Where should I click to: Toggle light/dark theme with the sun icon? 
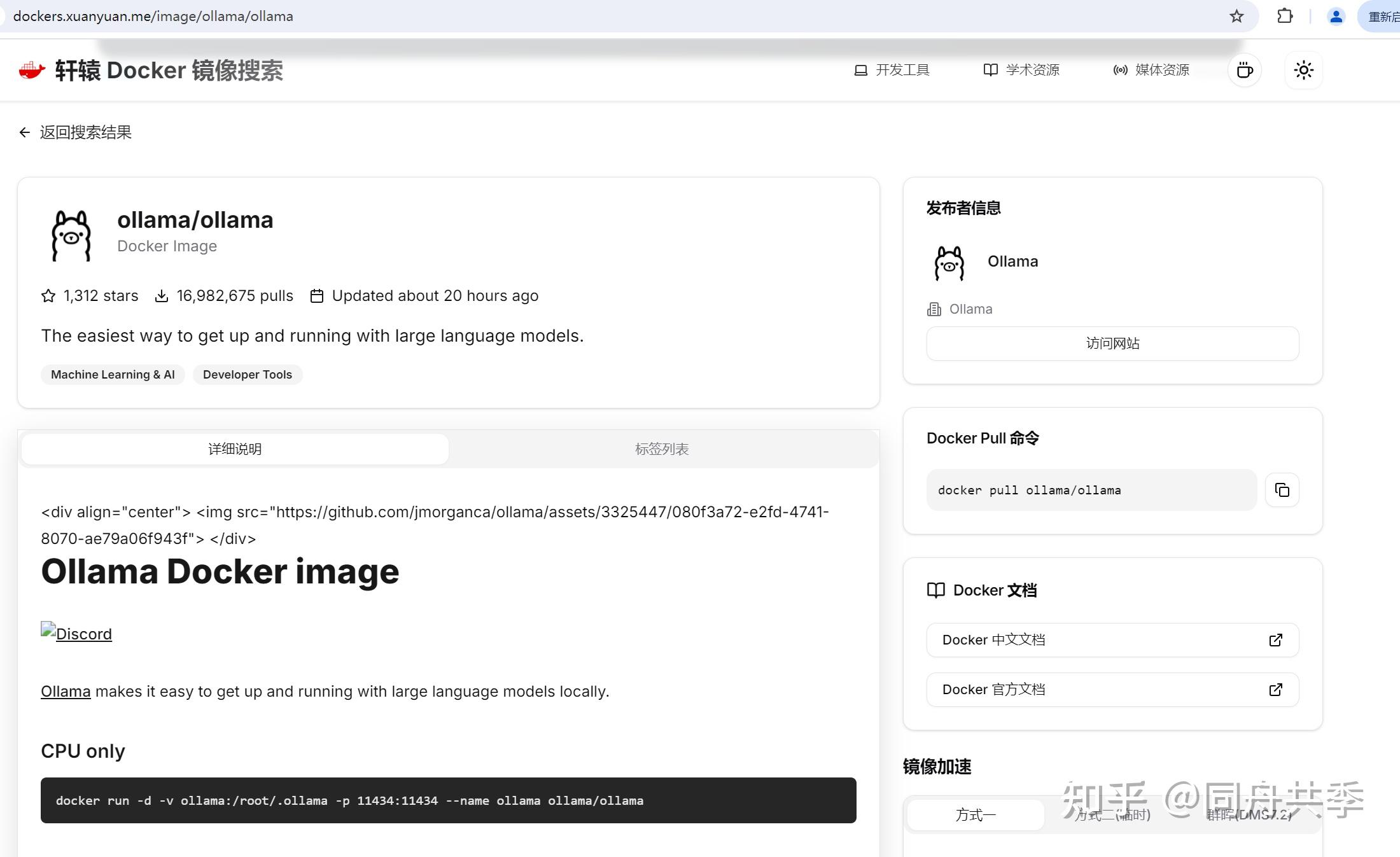(1303, 70)
